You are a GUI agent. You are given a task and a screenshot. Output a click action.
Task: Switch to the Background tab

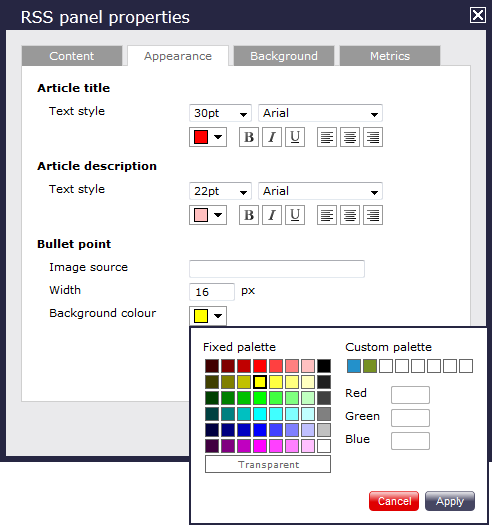[x=284, y=56]
